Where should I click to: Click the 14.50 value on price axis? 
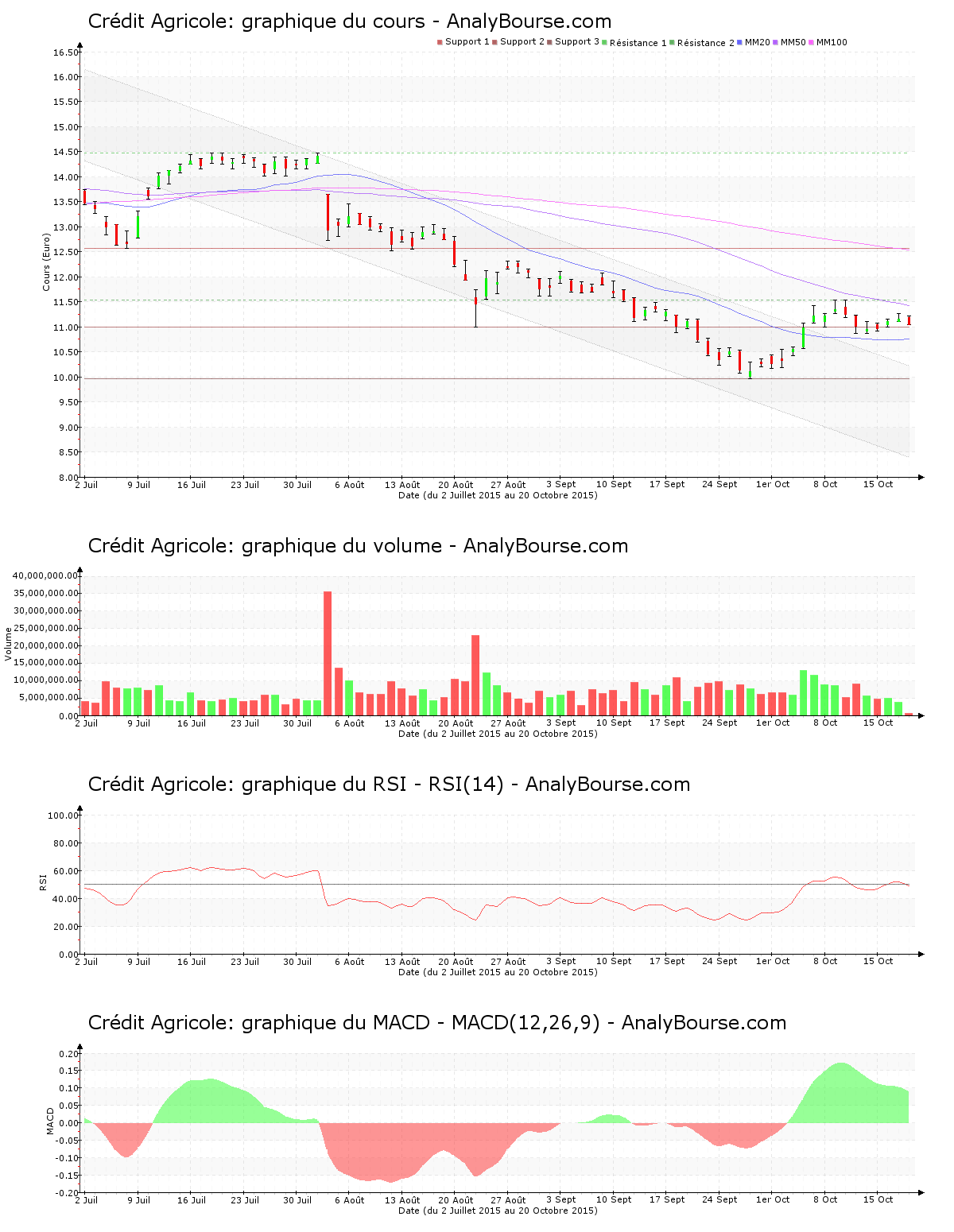coord(66,152)
